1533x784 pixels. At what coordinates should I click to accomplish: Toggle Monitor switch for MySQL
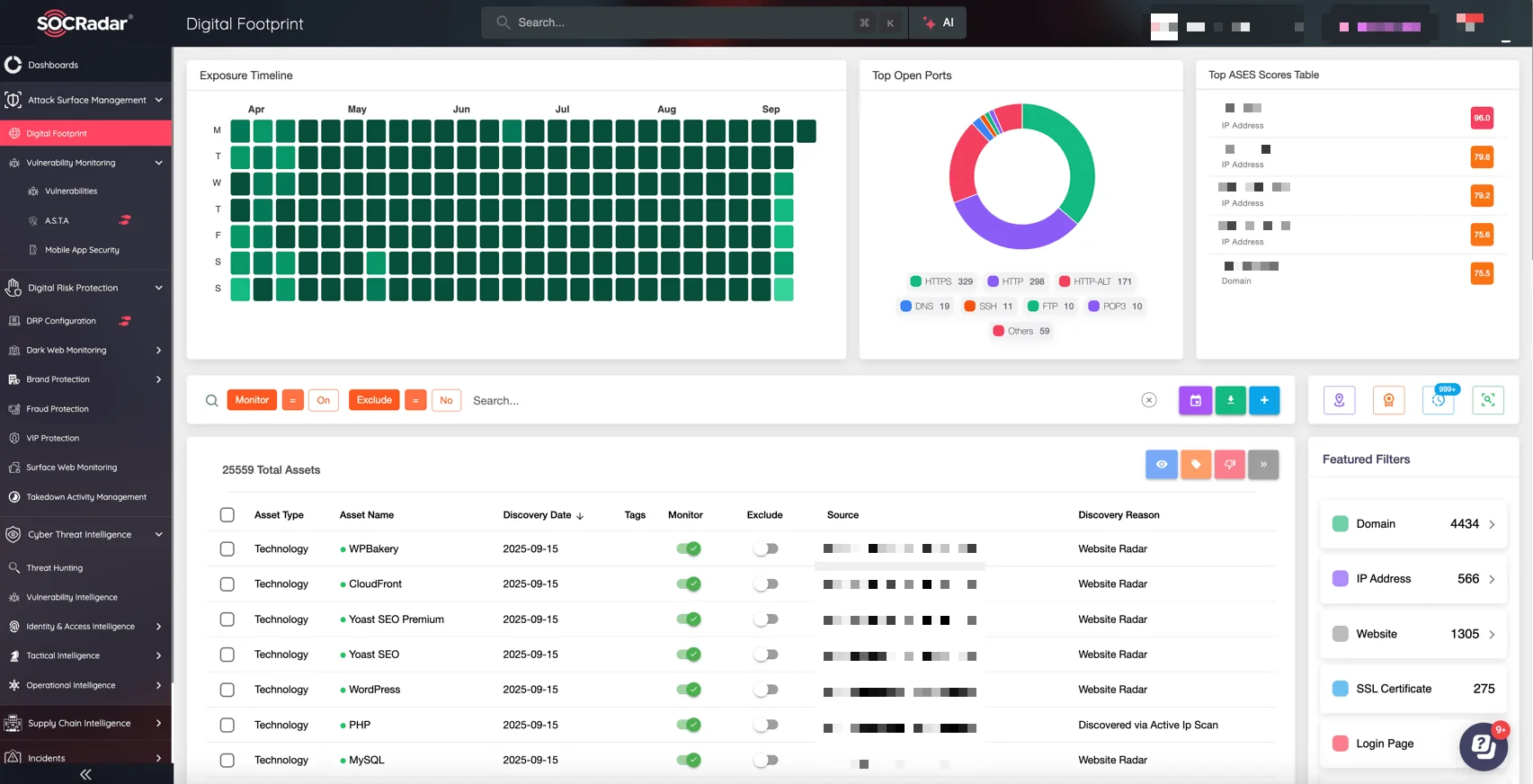coord(689,760)
